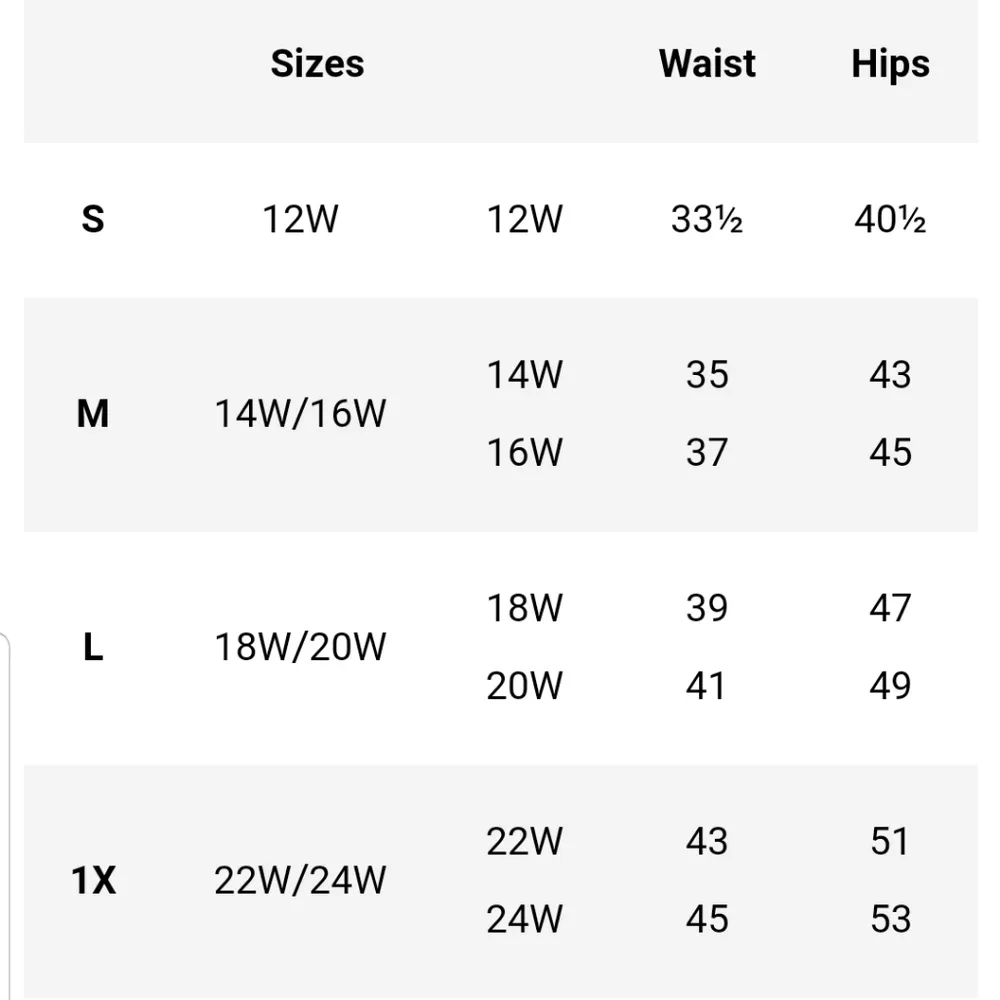Image resolution: width=1000 pixels, height=1000 pixels.
Task: Click the 14W/16W size range cell
Action: coord(300,413)
